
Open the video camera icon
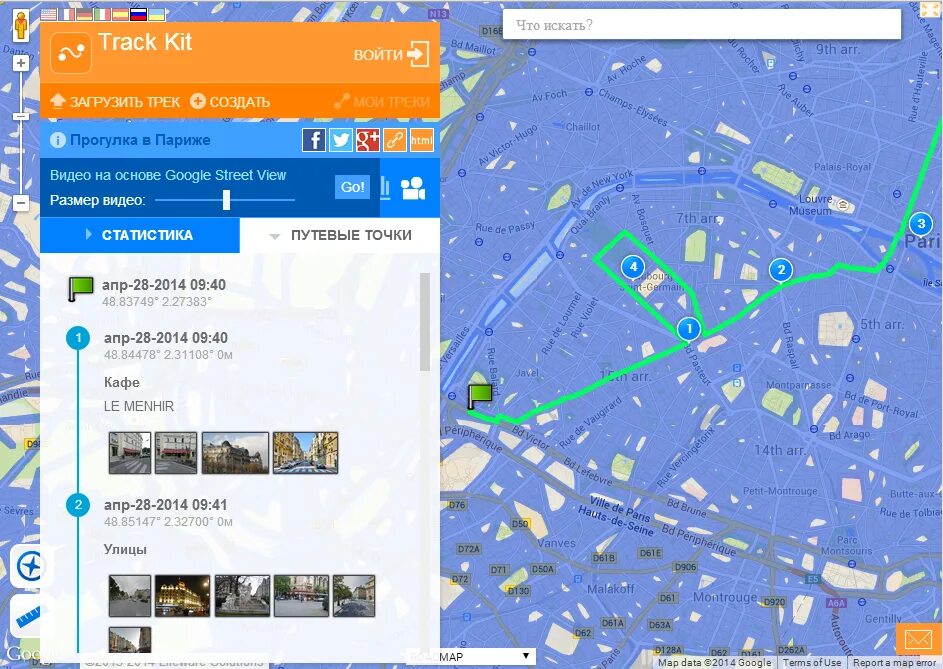[414, 188]
